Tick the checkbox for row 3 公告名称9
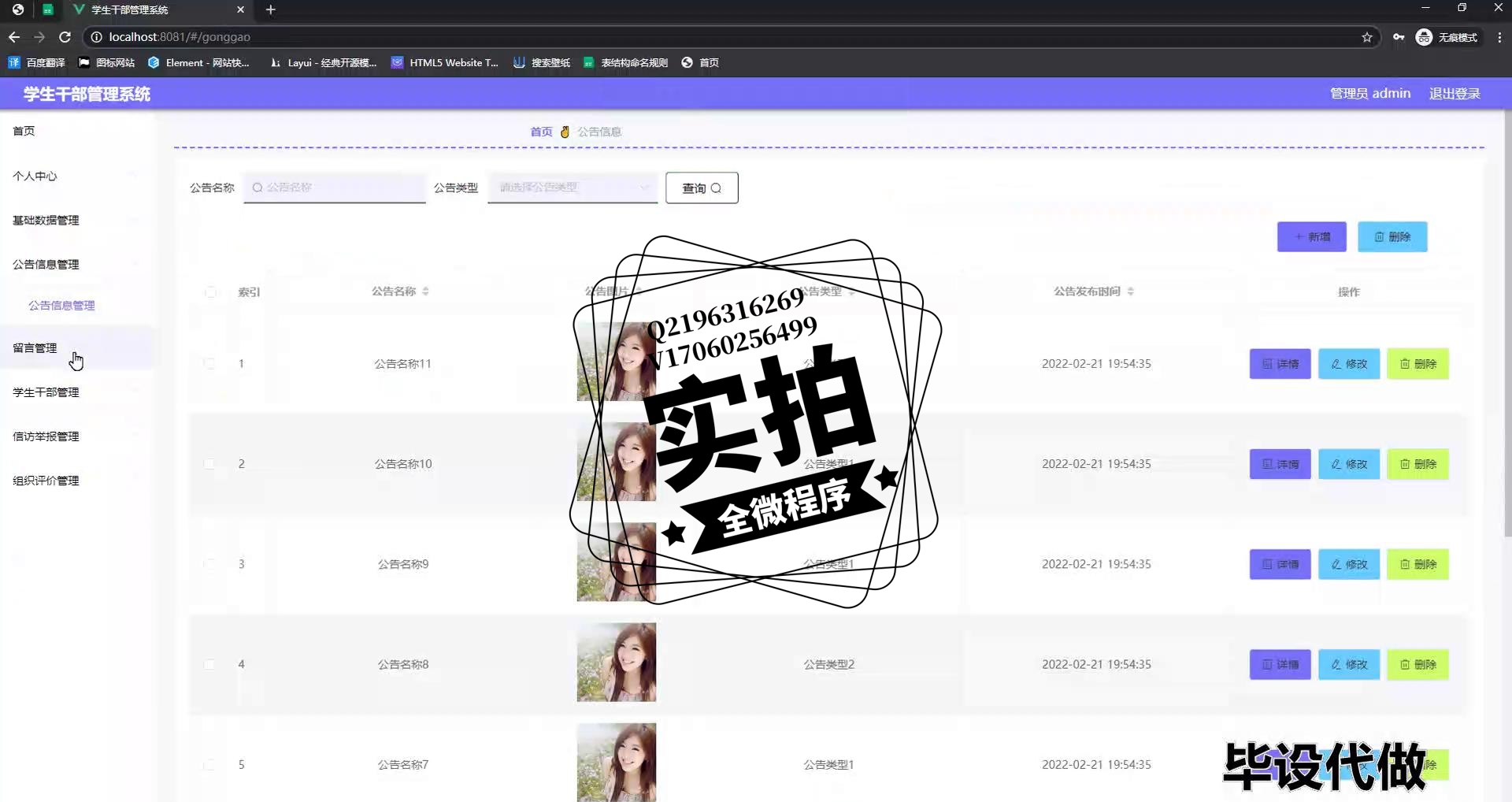Viewport: 1512px width, 802px height. [x=209, y=564]
